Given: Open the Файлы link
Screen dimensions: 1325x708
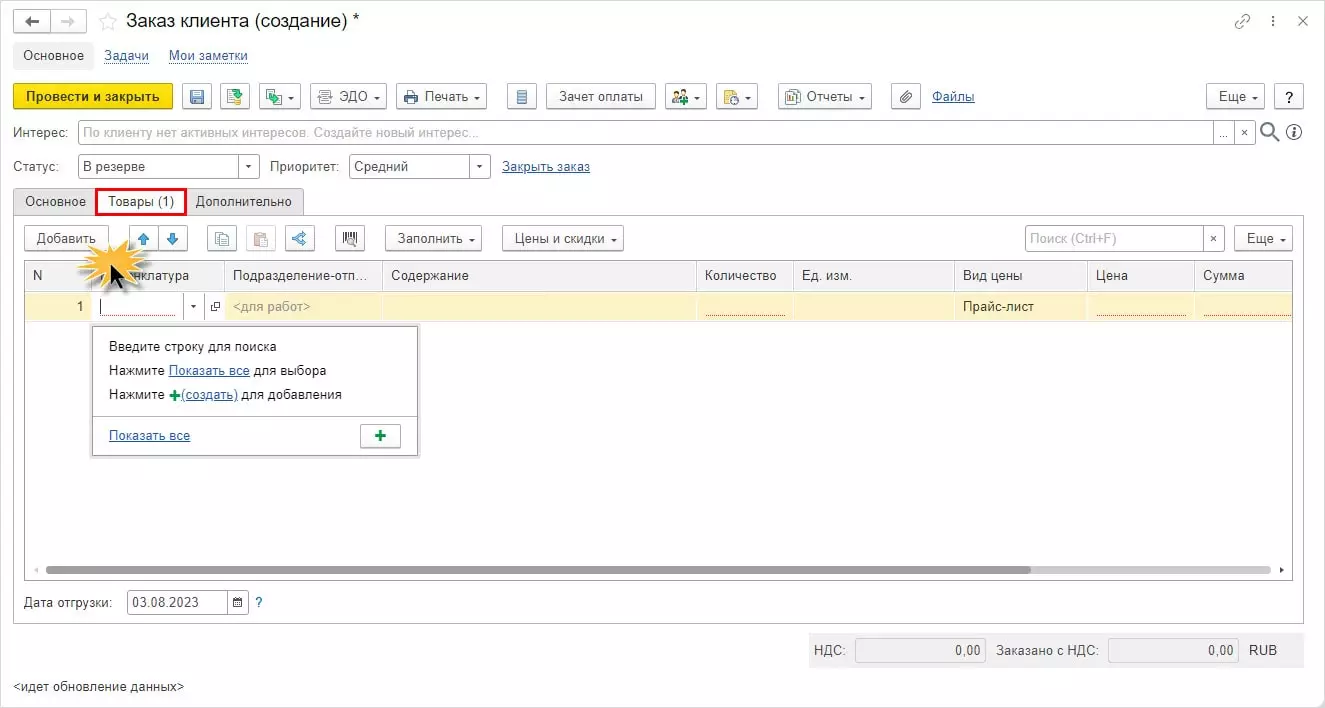Looking at the screenshot, I should coord(953,97).
